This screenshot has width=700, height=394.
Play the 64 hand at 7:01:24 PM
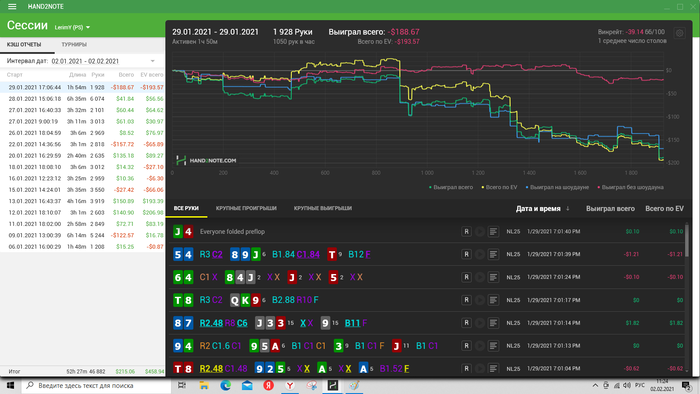[x=479, y=277]
